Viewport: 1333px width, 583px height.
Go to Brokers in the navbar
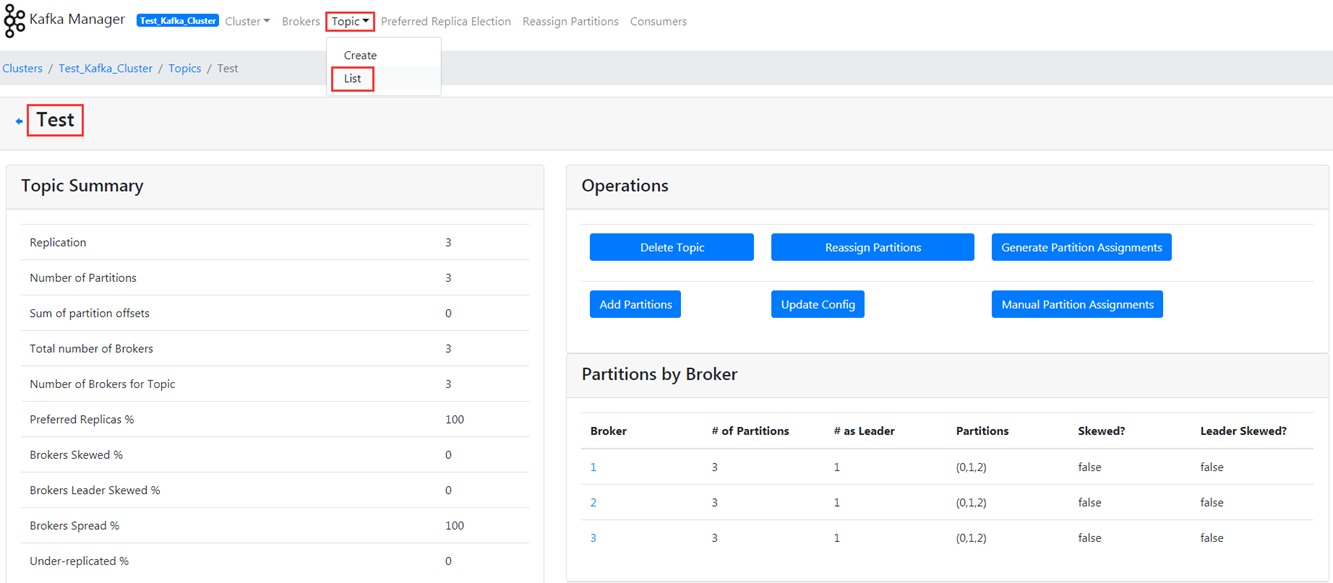click(301, 21)
